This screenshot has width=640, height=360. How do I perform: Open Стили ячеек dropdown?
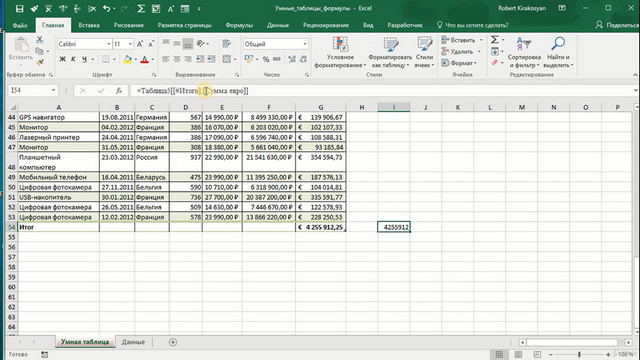pyautogui.click(x=424, y=52)
